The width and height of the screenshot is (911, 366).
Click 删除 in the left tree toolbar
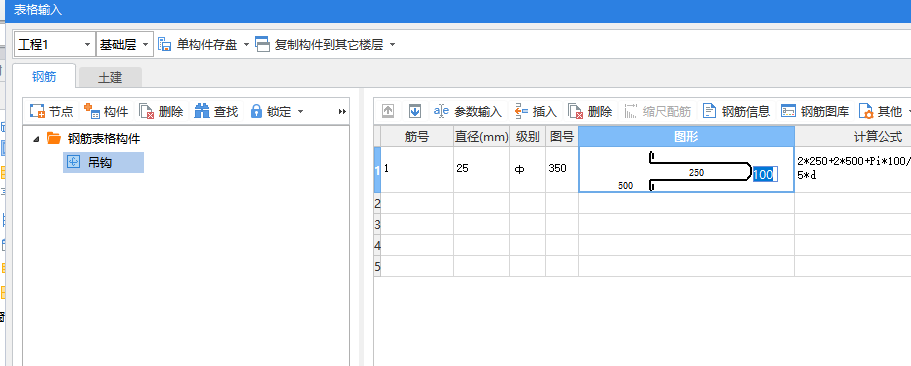point(162,112)
